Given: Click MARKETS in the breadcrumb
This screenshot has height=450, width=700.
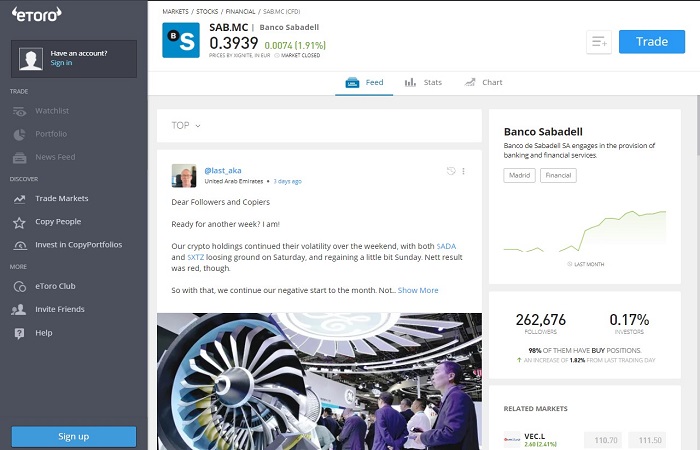Looking at the screenshot, I should click(175, 12).
